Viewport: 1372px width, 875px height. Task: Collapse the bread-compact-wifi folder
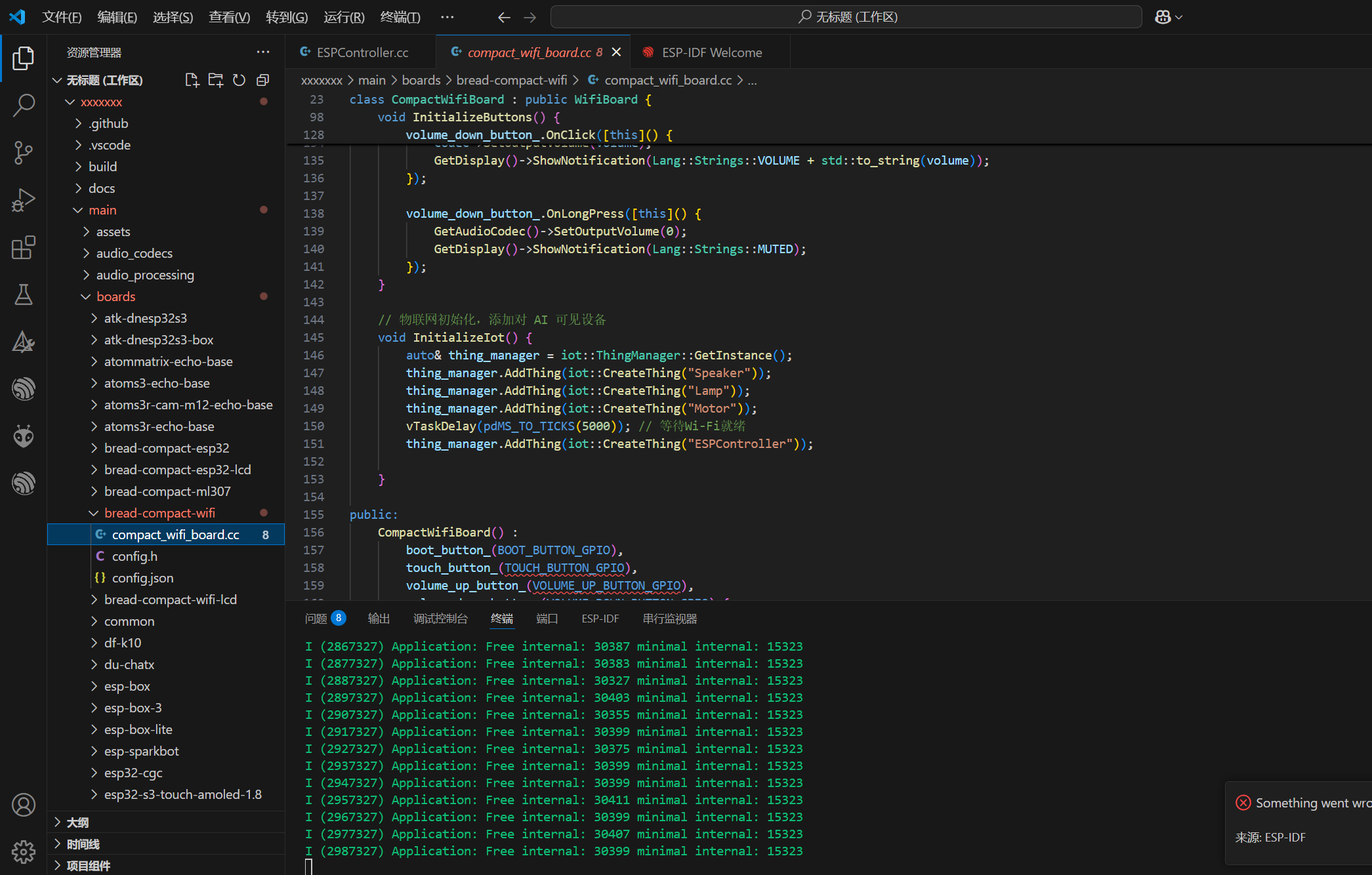click(159, 513)
